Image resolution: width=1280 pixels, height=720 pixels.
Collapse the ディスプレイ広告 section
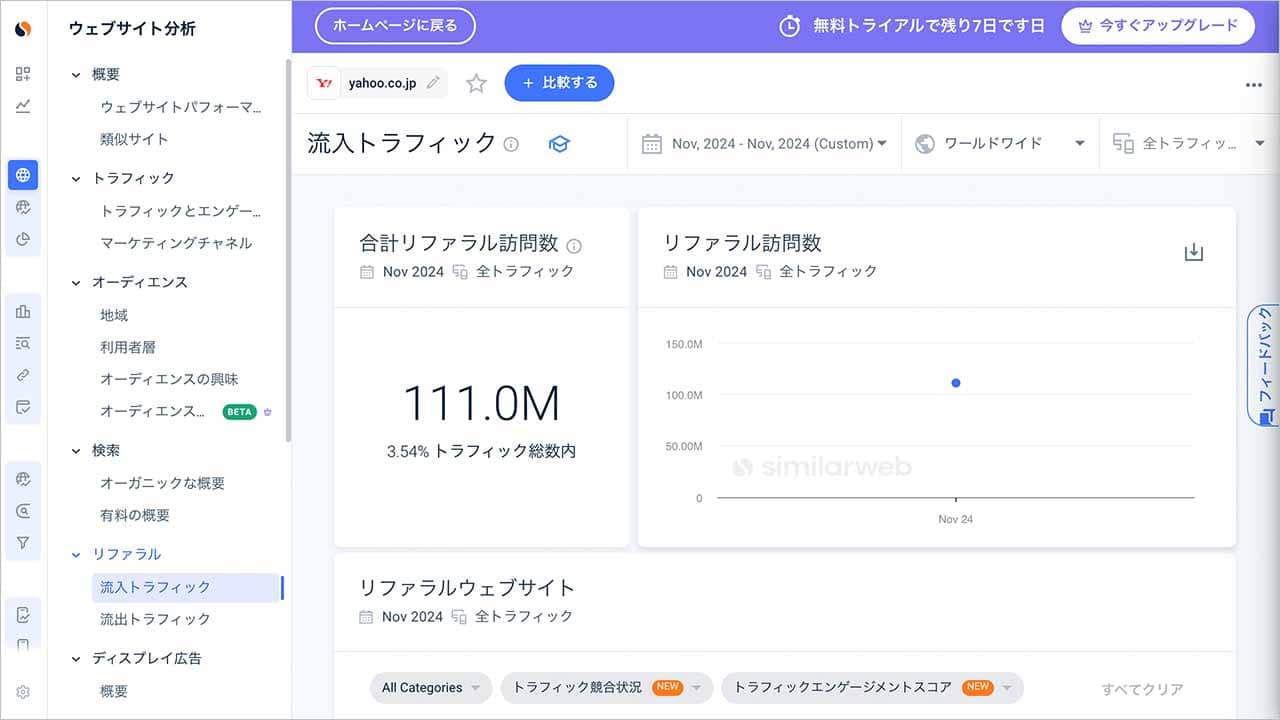click(75, 659)
